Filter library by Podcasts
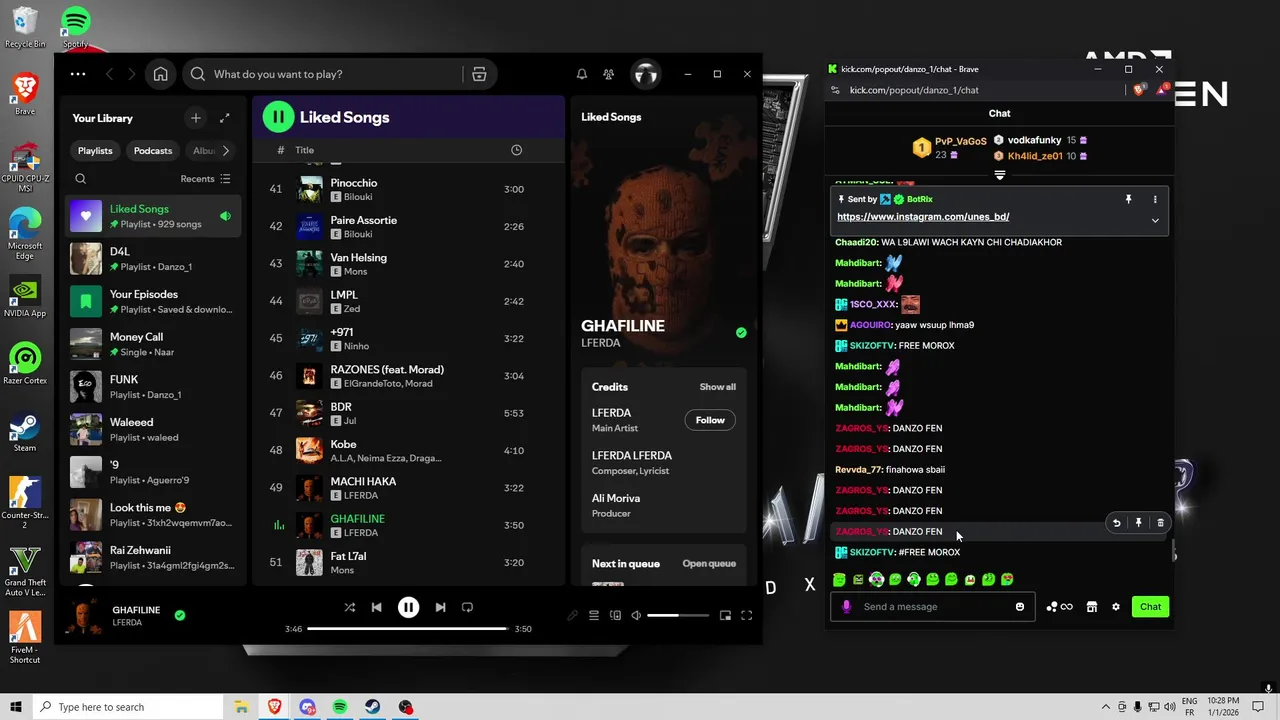Image resolution: width=1280 pixels, height=720 pixels. coord(153,151)
